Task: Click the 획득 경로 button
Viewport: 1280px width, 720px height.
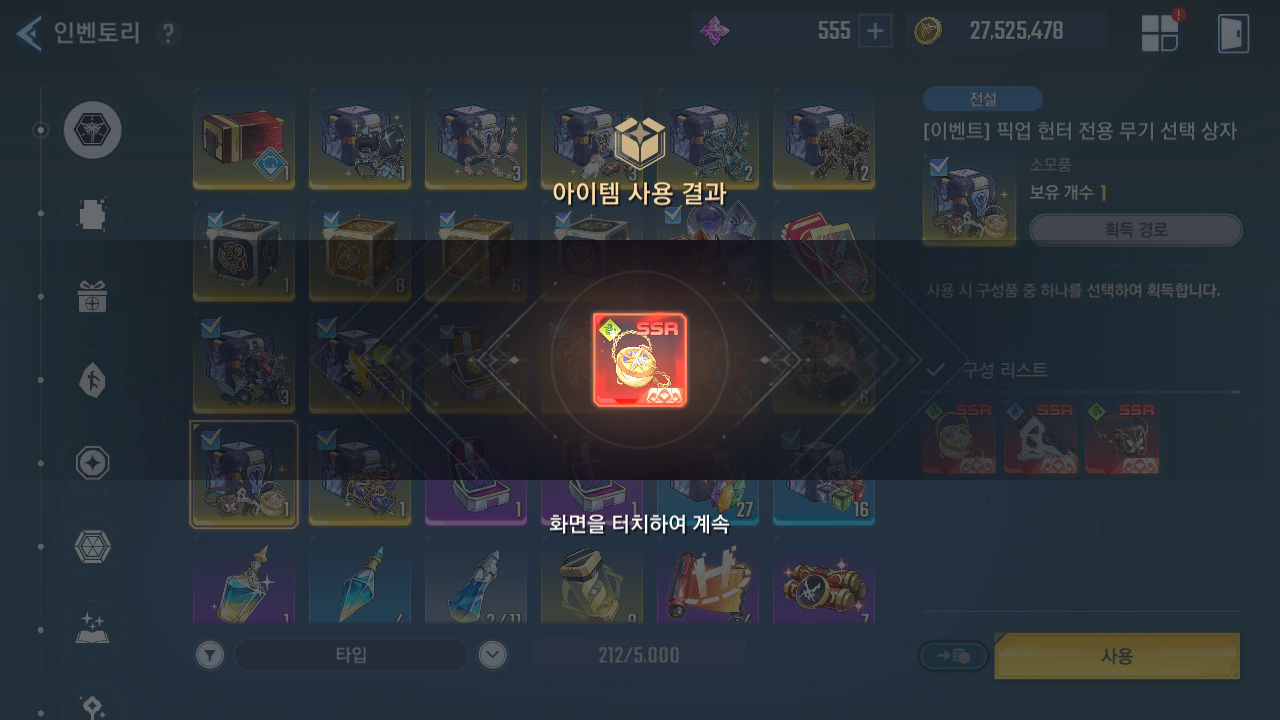Action: pyautogui.click(x=1136, y=230)
